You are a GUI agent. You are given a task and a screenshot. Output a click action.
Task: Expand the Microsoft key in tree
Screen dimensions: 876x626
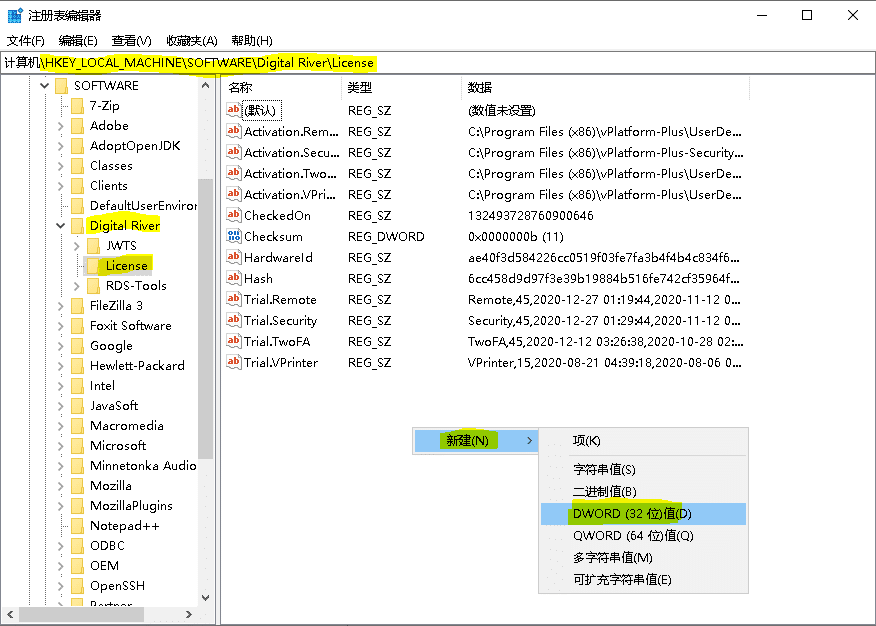click(x=61, y=446)
